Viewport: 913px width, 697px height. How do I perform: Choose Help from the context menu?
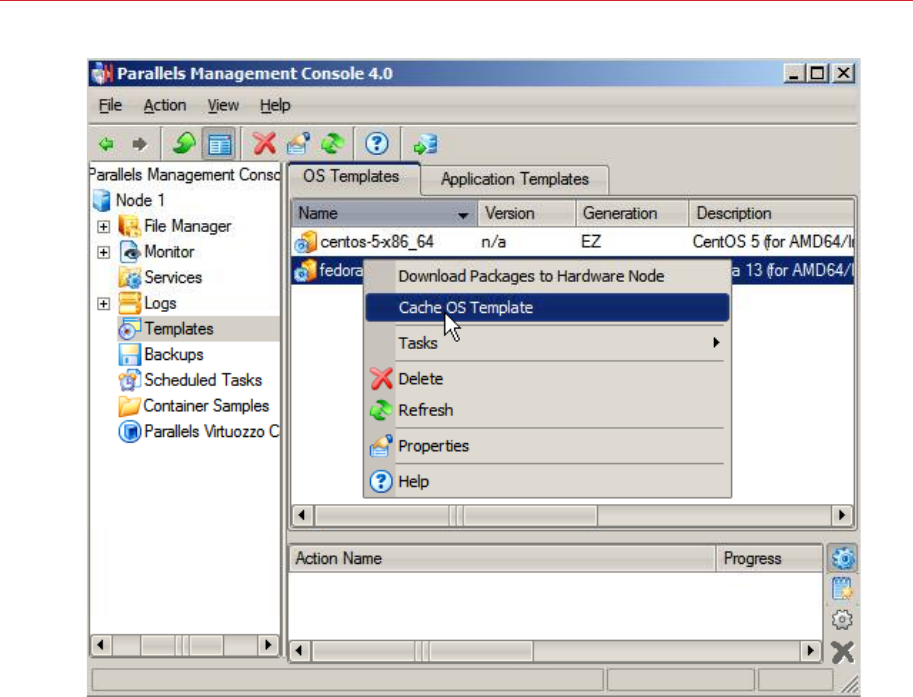[547, 482]
